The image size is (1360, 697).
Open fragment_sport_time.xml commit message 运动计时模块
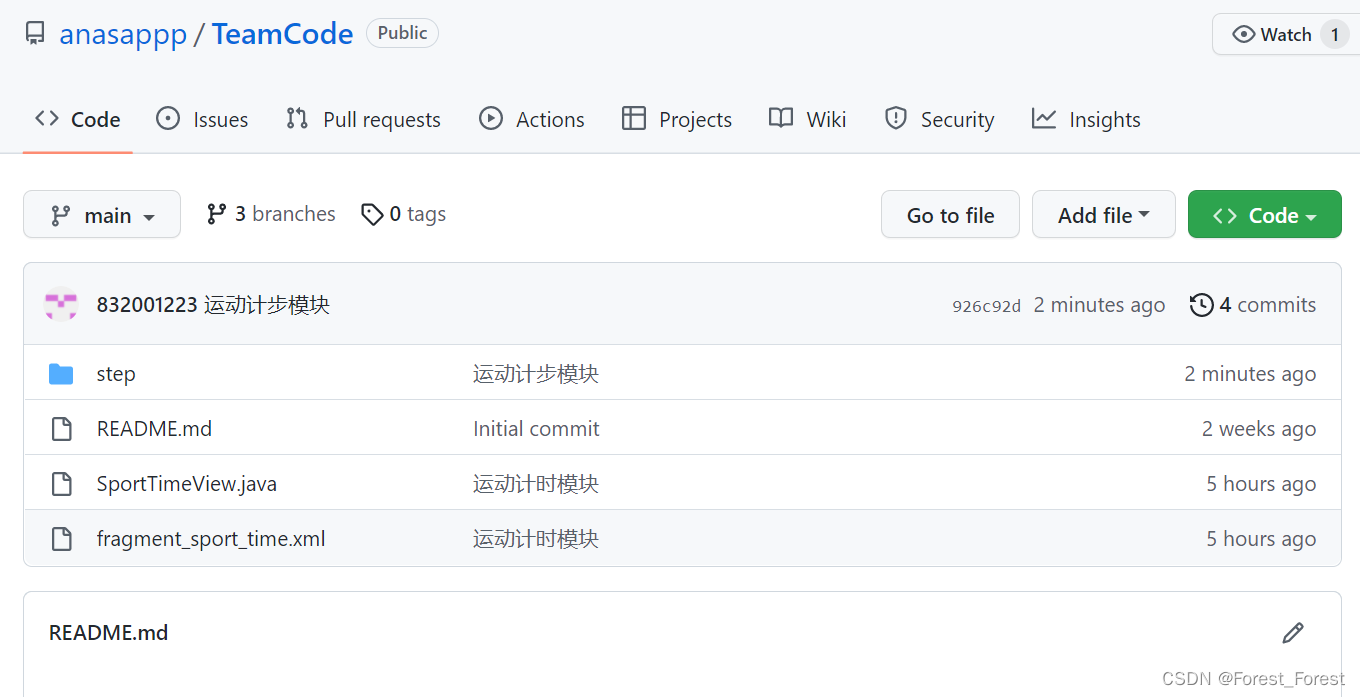[536, 539]
